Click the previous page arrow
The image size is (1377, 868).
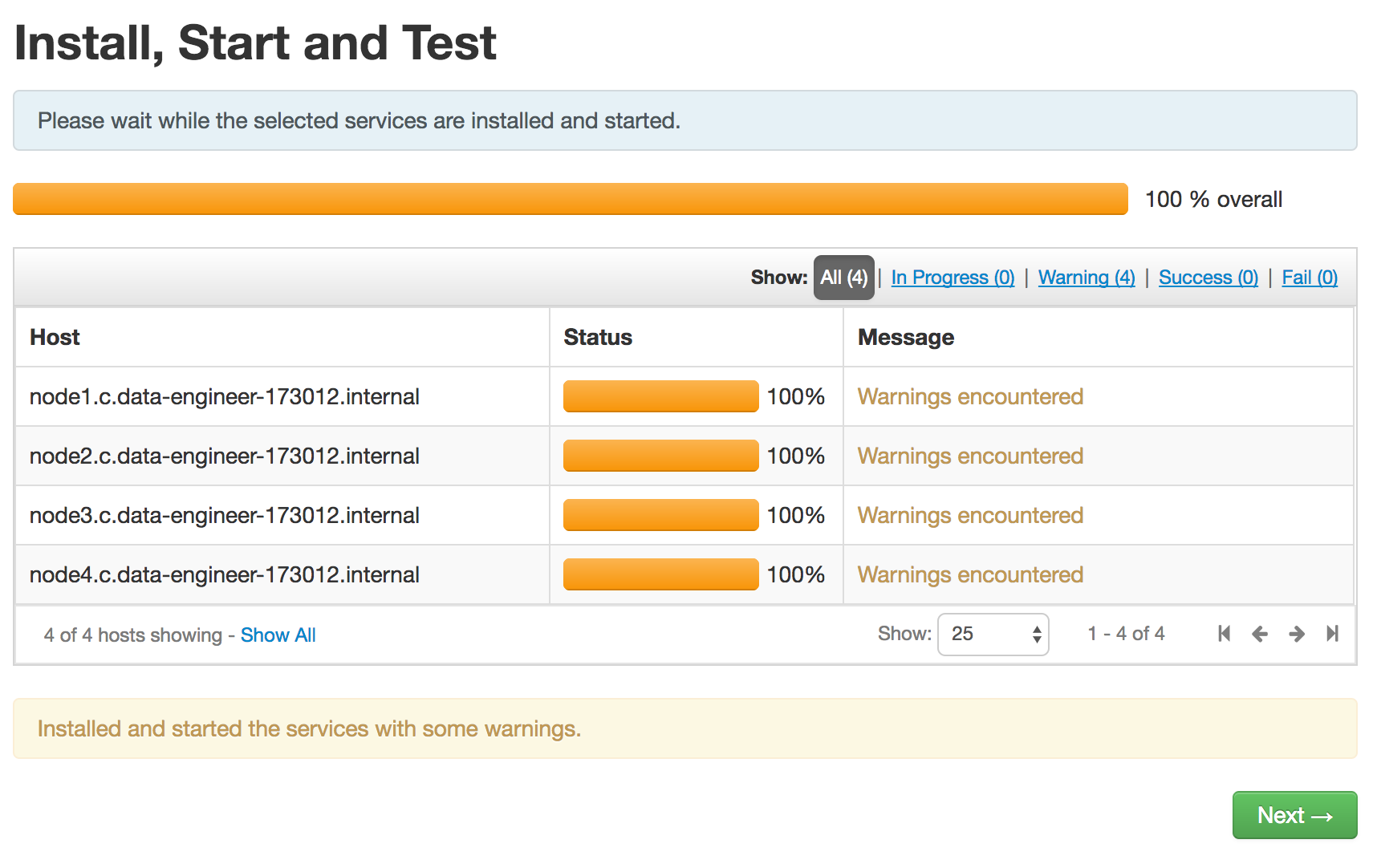tap(1260, 634)
